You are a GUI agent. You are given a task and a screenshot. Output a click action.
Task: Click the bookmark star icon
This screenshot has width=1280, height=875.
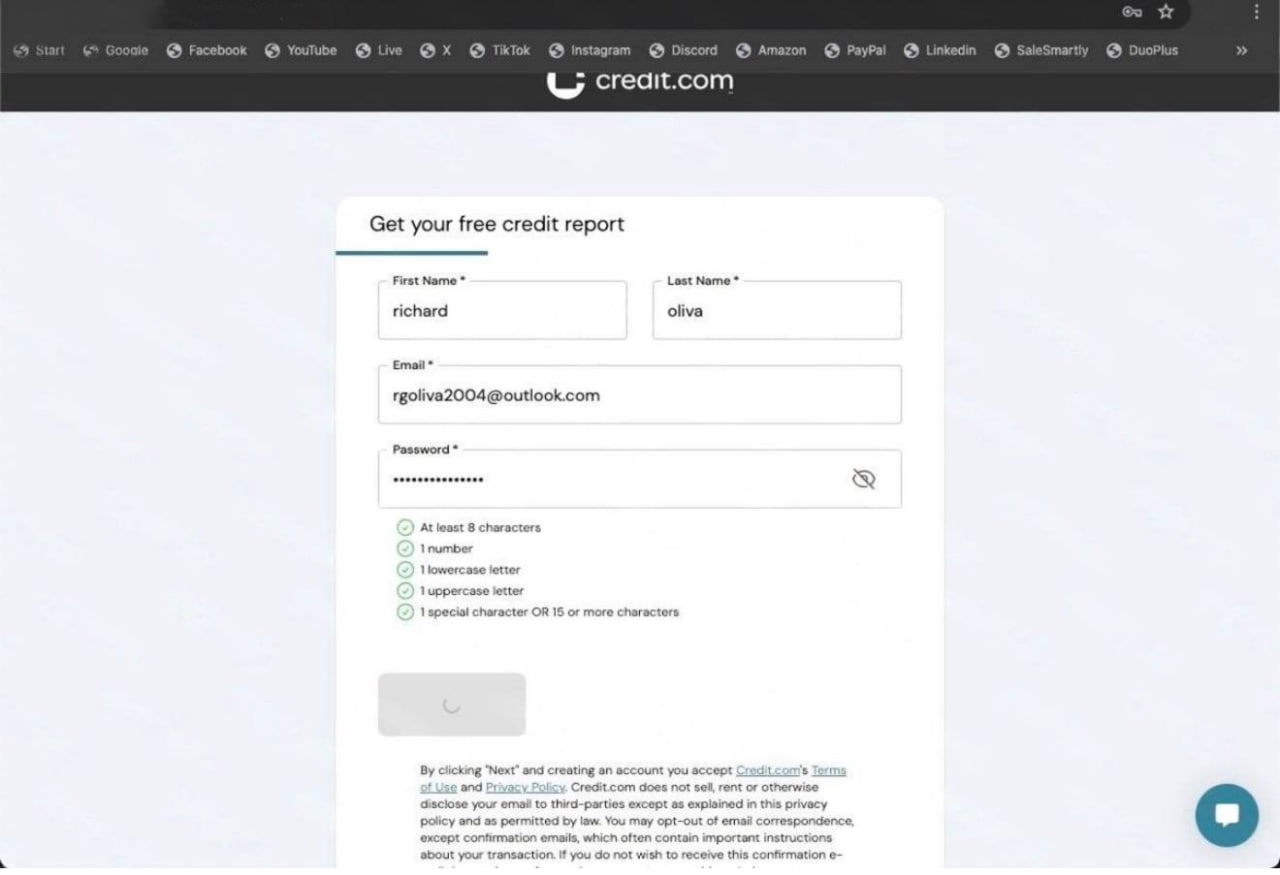click(1165, 12)
